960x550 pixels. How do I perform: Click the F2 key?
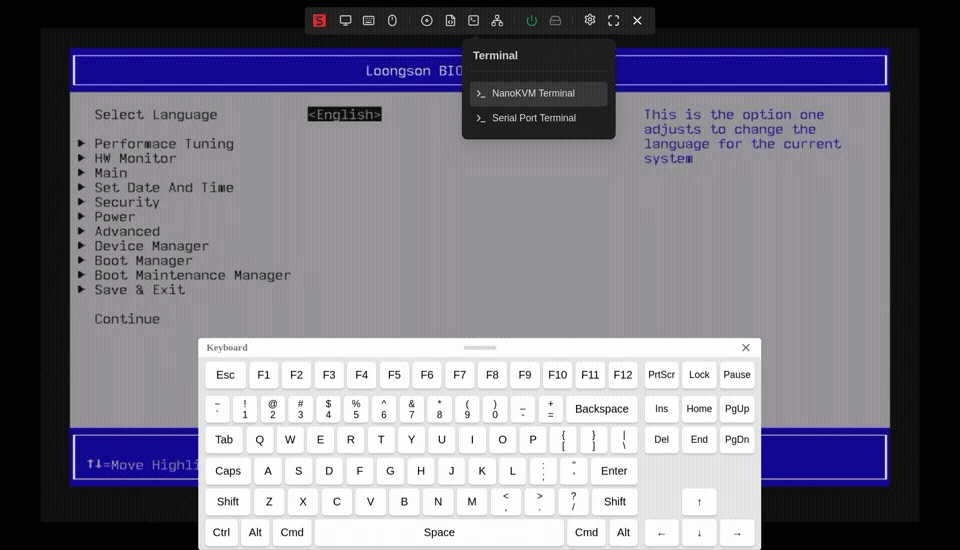point(296,375)
